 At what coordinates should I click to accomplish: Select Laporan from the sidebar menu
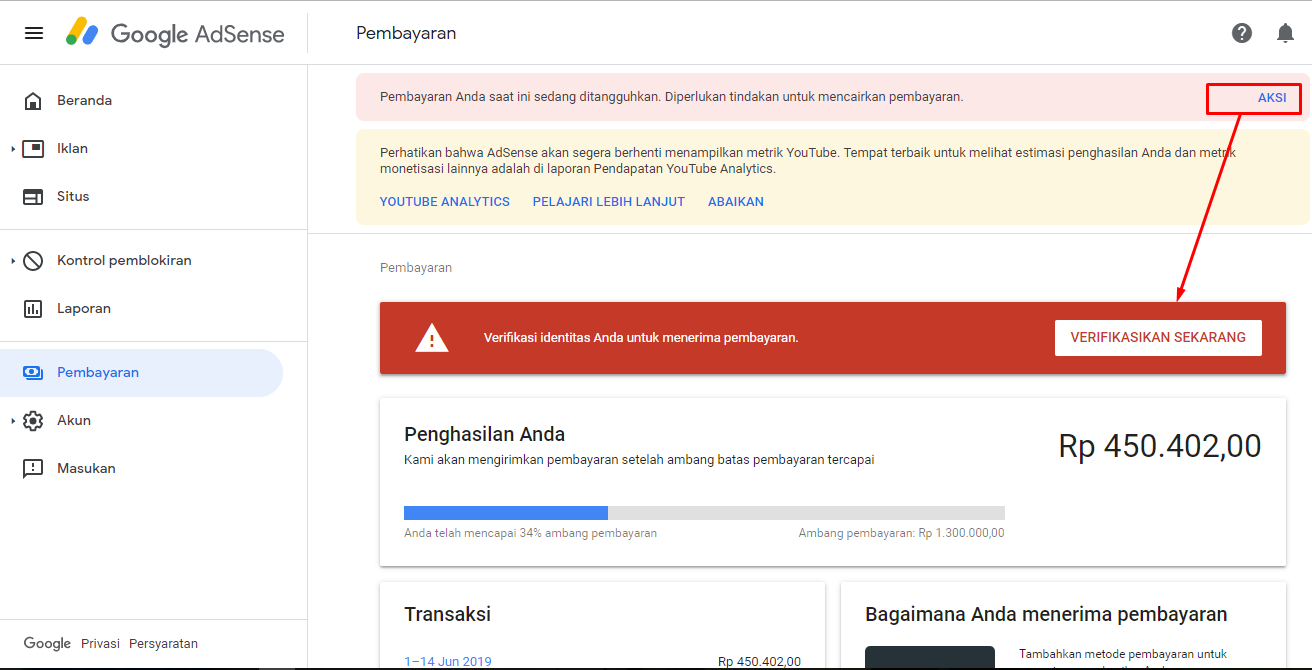coord(82,308)
